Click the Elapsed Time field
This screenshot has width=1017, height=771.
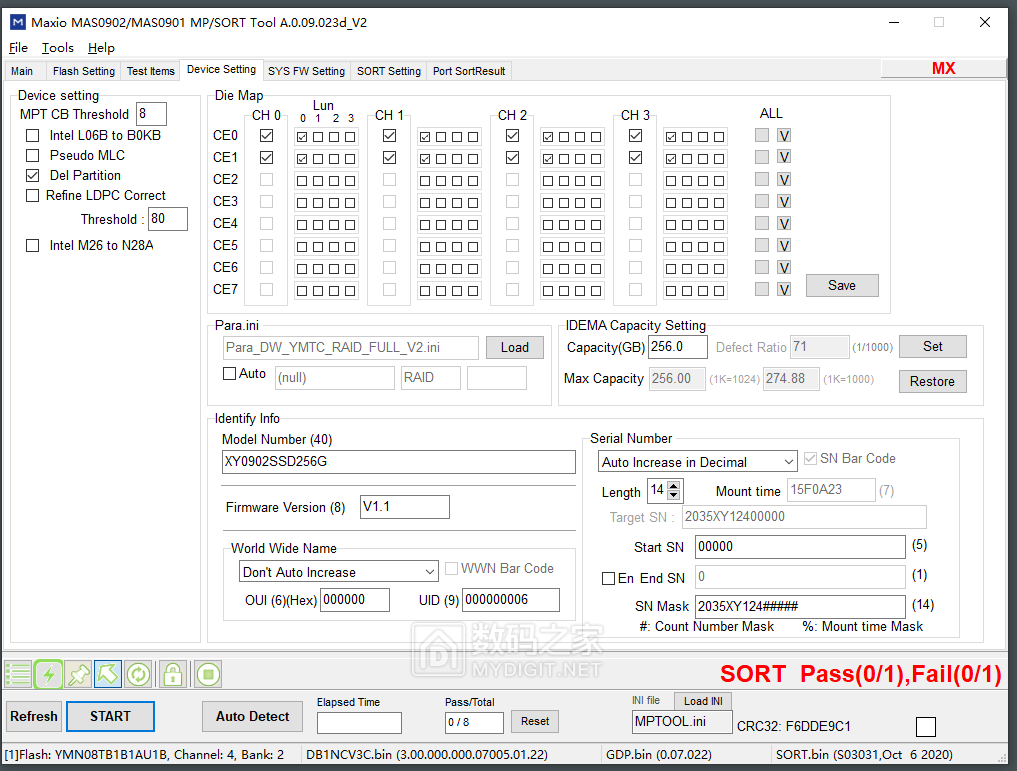point(359,722)
